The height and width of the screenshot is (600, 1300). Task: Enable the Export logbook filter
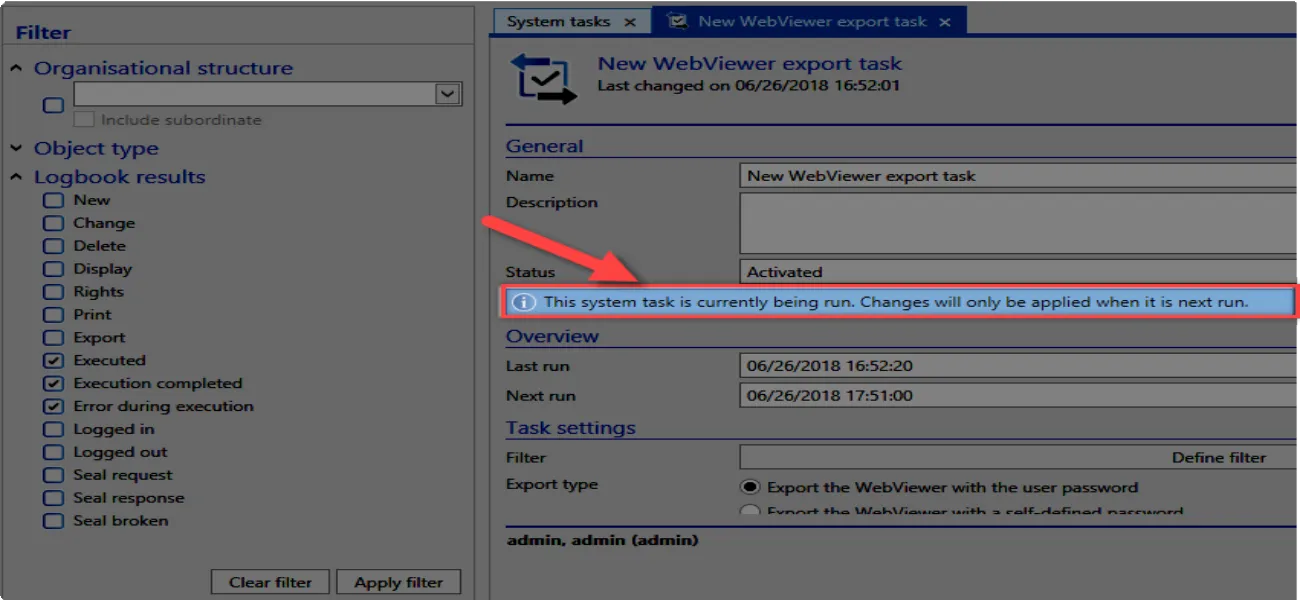(53, 338)
